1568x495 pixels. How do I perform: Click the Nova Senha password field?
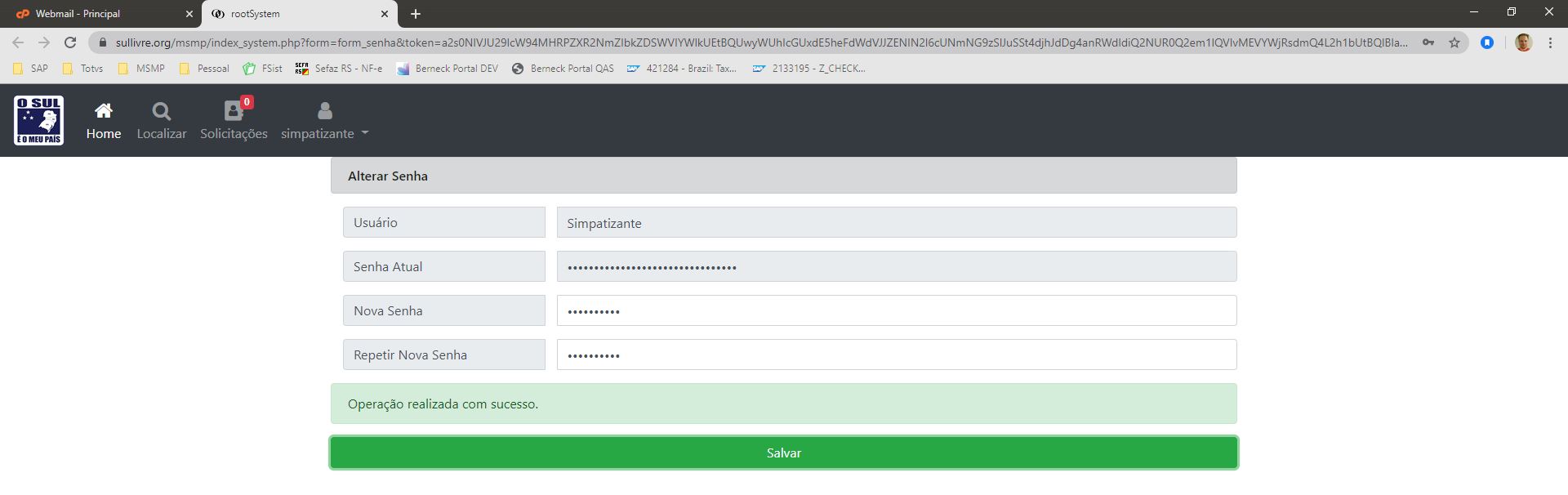pos(896,310)
